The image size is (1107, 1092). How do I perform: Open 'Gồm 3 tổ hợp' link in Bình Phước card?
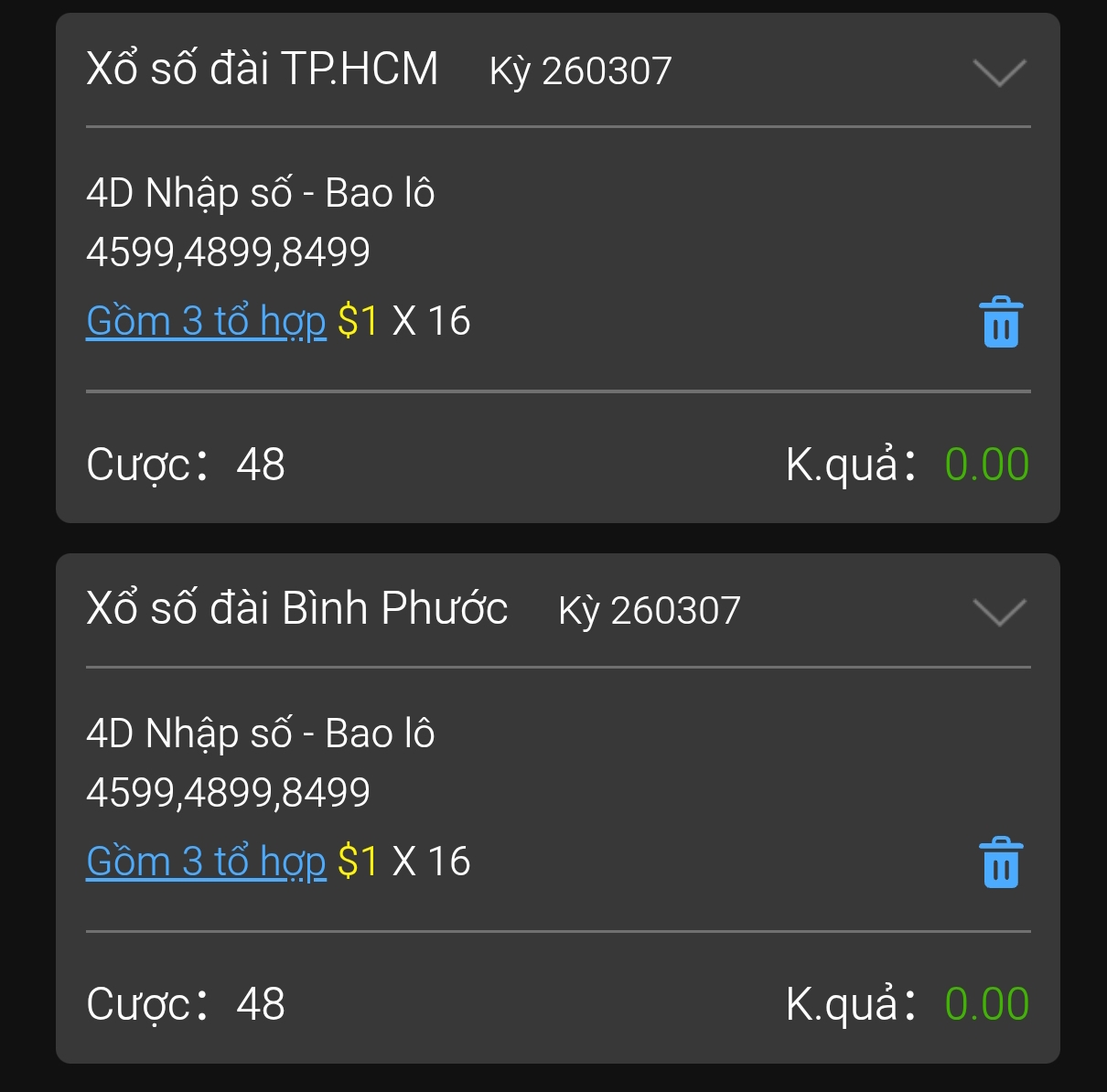[x=206, y=862]
